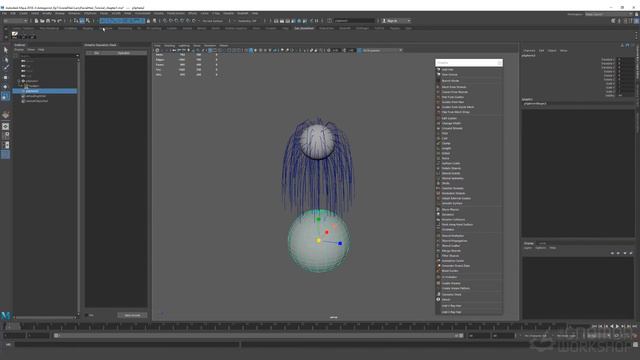Click the Dynamics operator icon

click(x=438, y=214)
